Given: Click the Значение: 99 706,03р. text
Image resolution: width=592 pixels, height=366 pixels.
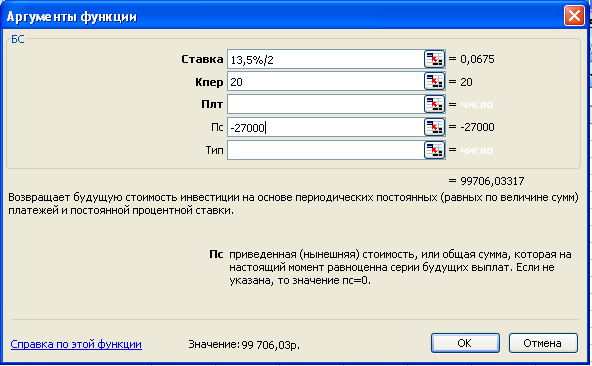Looking at the screenshot, I should 244,344.
